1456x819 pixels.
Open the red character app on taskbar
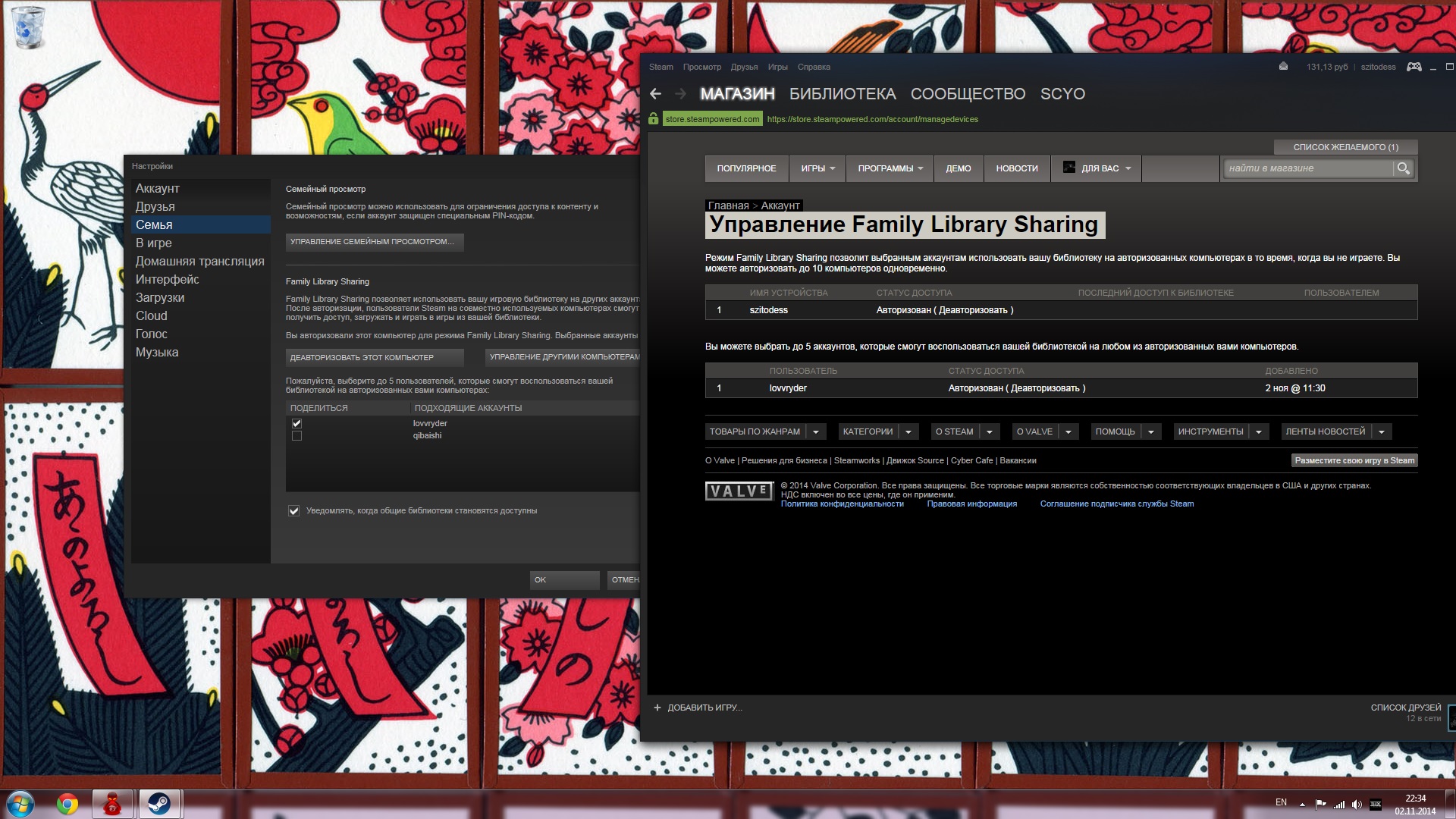coord(112,804)
